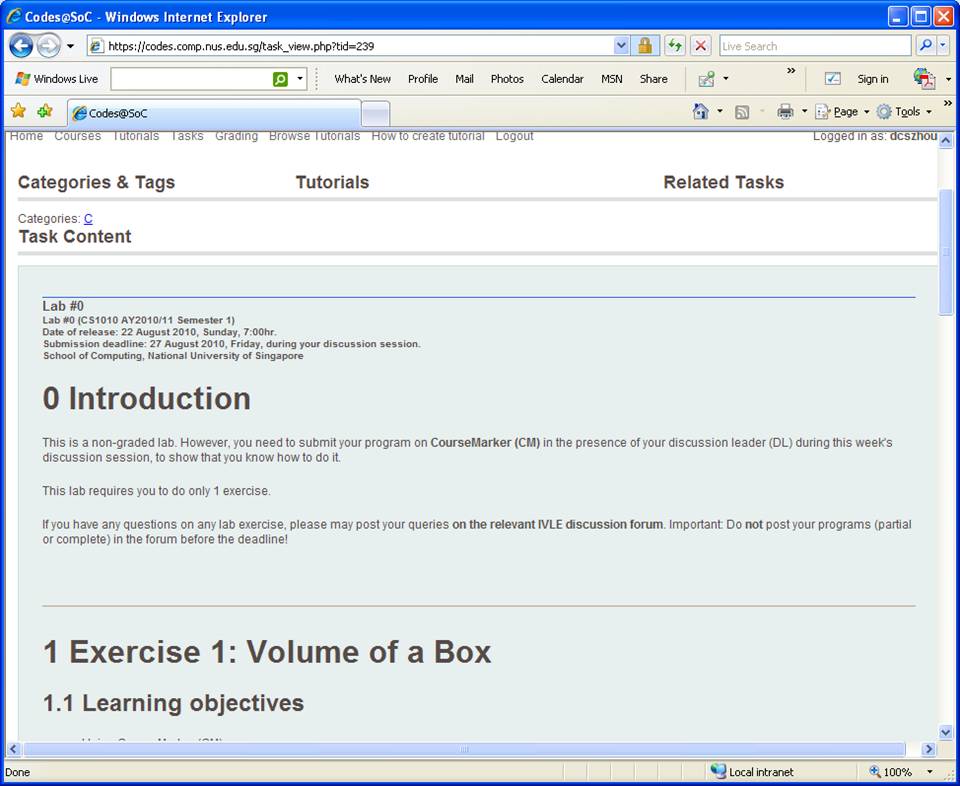960x786 pixels.
Task: Click the vertical scrollbar down arrow
Action: pos(945,732)
